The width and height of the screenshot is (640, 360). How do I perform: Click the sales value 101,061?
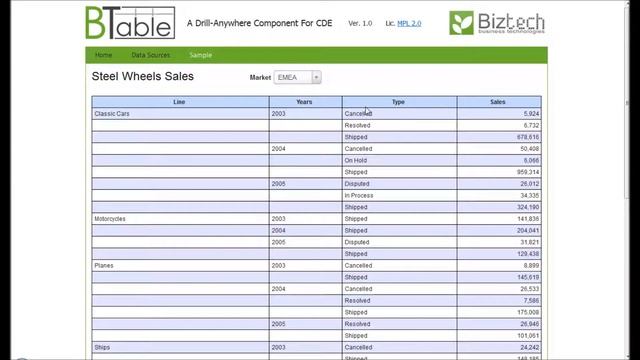528,336
